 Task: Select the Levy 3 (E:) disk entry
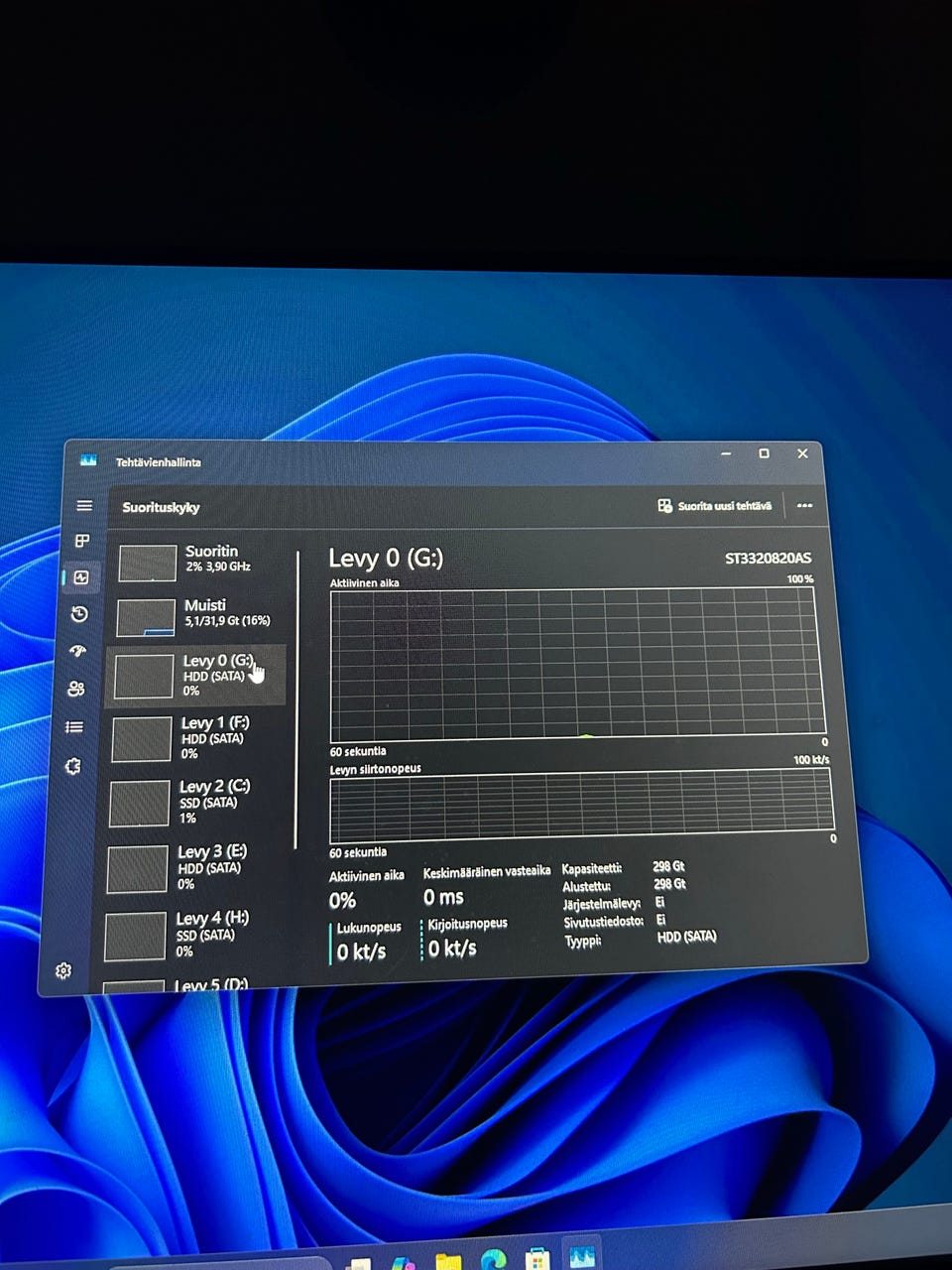click(190, 867)
